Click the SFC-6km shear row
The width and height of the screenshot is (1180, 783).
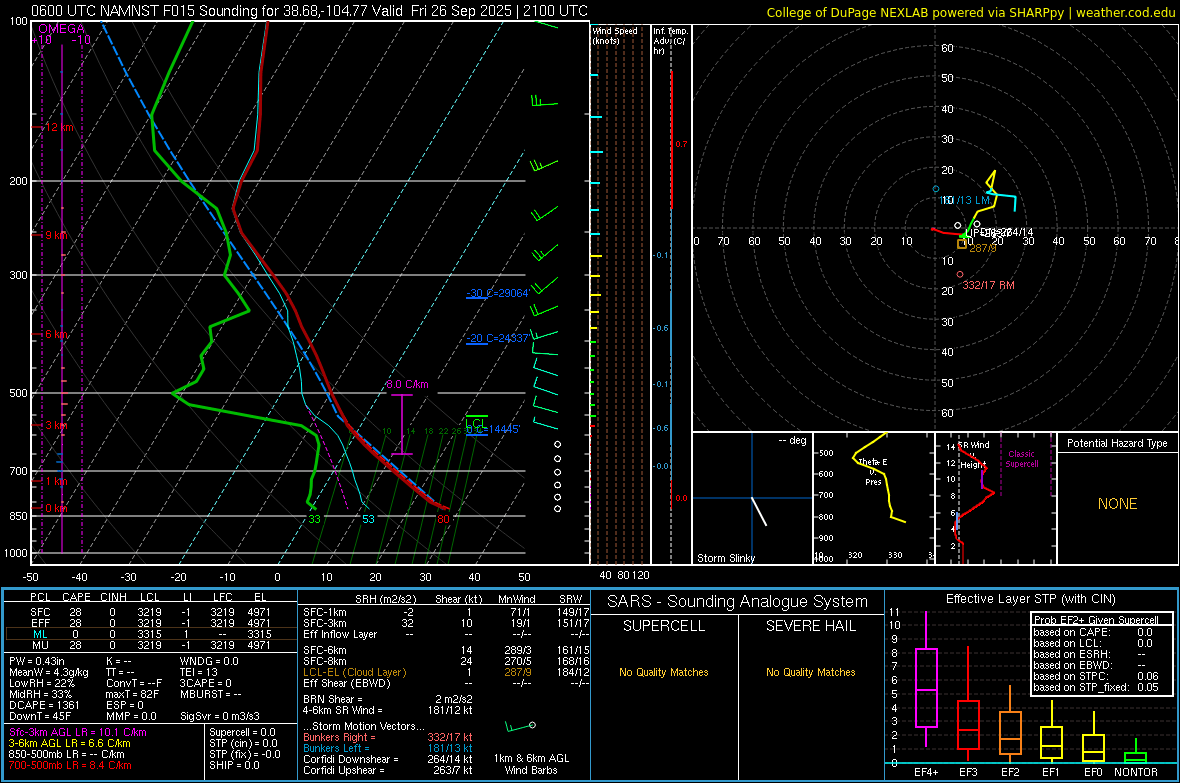(446, 650)
